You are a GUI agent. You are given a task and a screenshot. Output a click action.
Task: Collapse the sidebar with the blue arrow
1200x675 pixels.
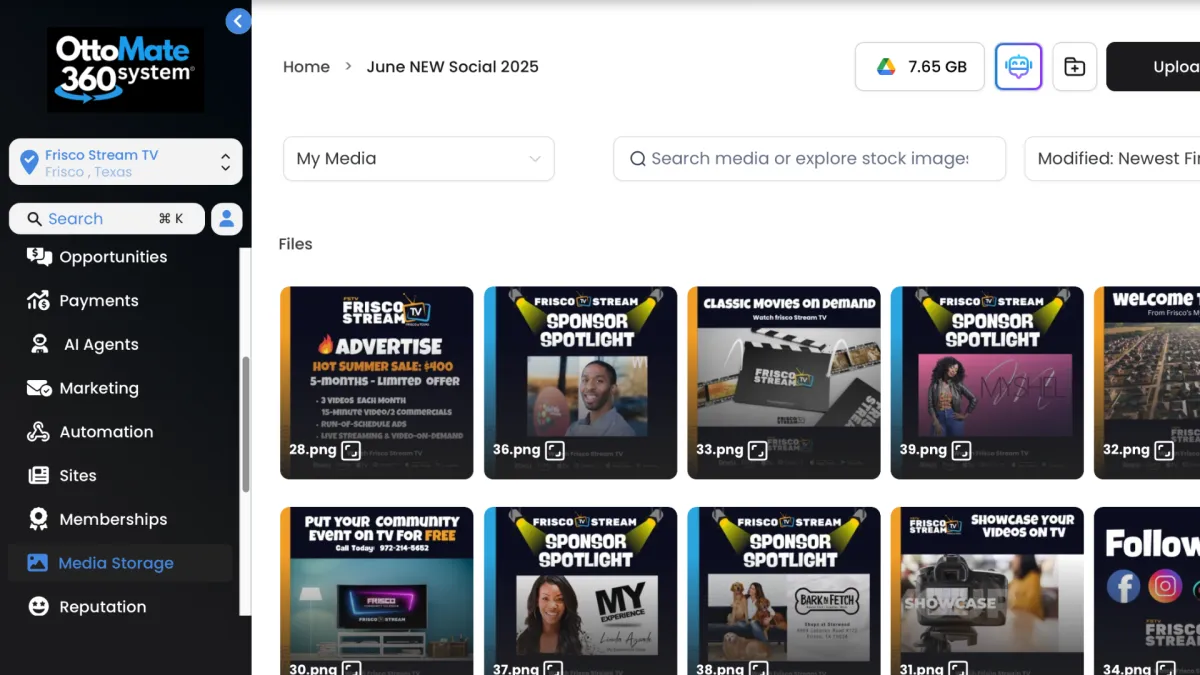238,21
